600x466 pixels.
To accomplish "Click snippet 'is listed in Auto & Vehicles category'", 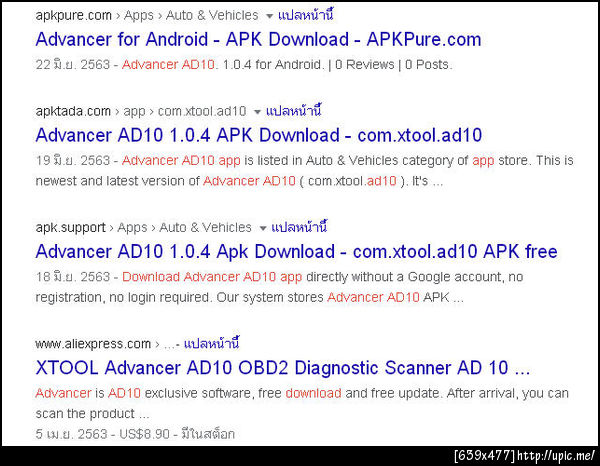I will 356,161.
